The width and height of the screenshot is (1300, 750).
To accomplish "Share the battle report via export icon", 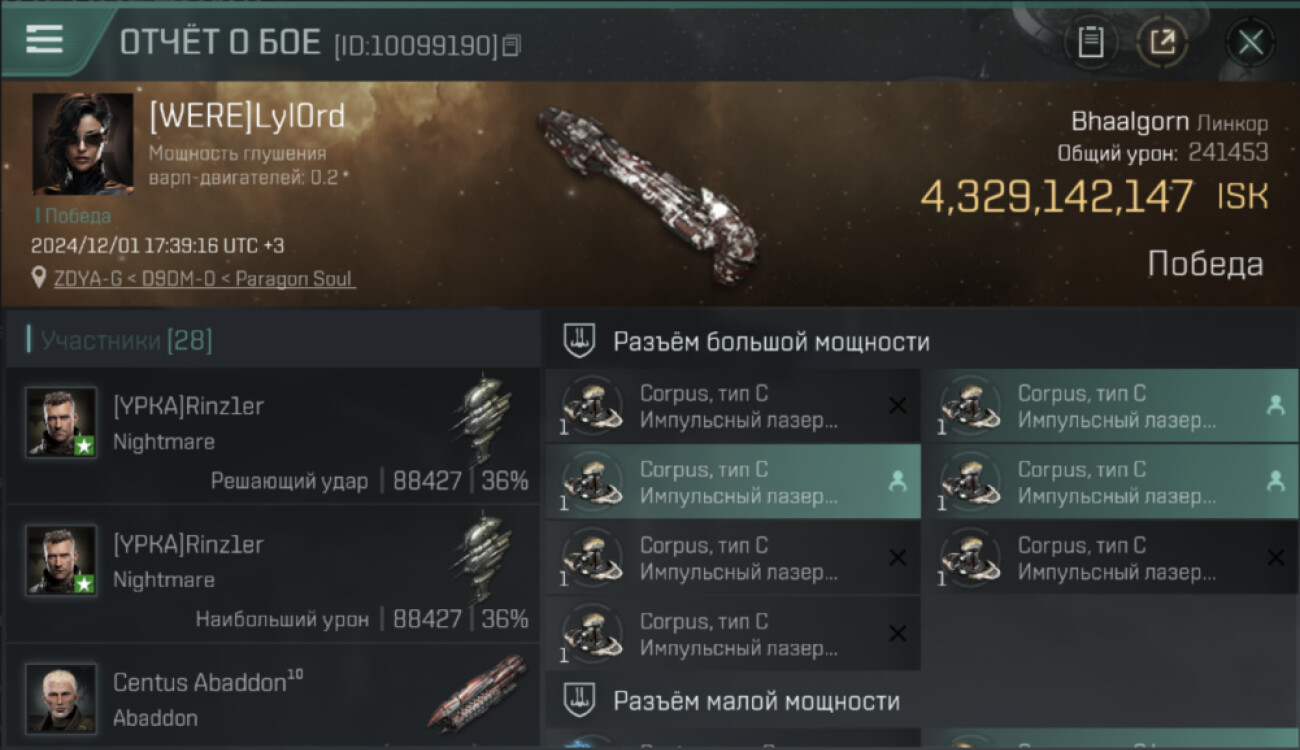I will point(1162,42).
